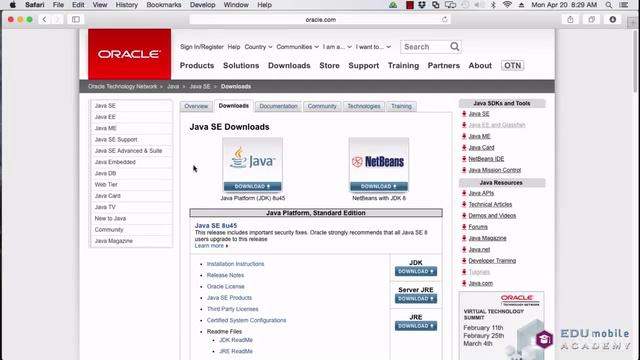Image resolution: width=640 pixels, height=360 pixels.
Task: Switch to the Overview tab
Action: pos(196,106)
